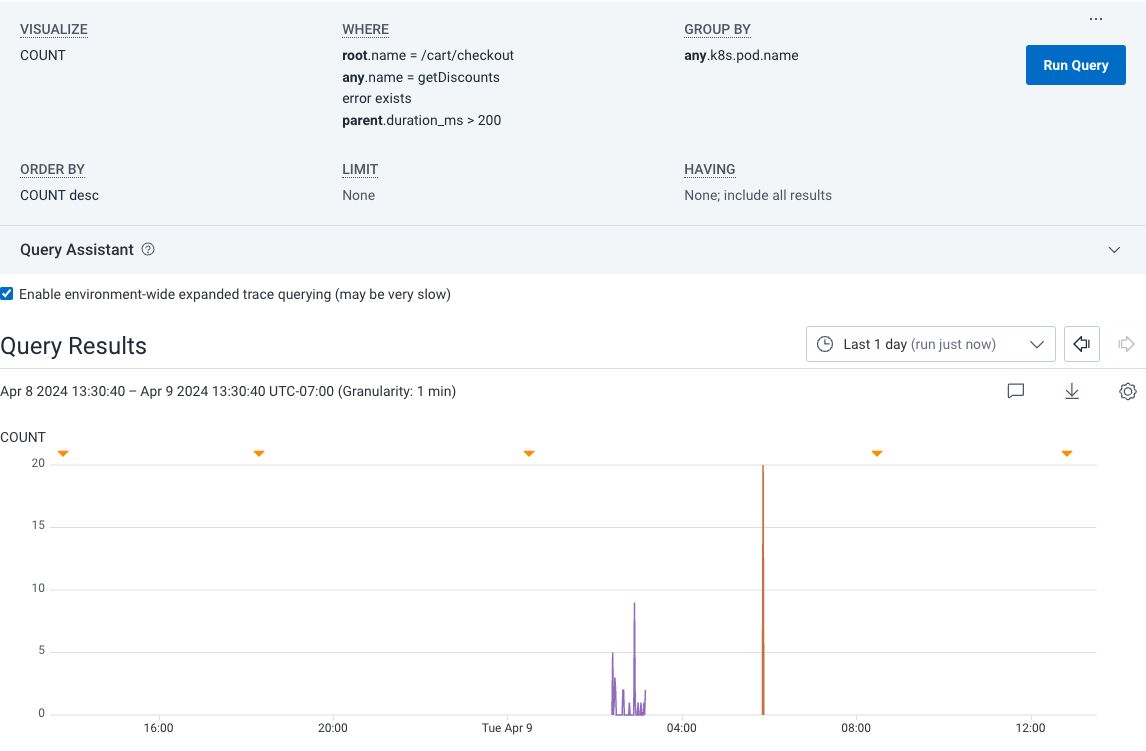Collapse the Query Assistant section

1113,249
